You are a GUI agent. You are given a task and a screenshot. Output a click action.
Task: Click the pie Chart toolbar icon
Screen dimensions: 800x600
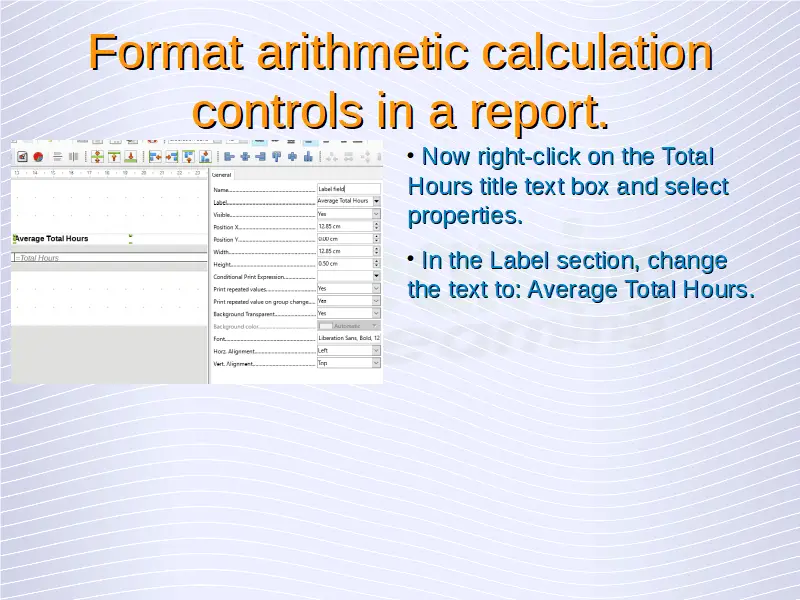pyautogui.click(x=38, y=157)
